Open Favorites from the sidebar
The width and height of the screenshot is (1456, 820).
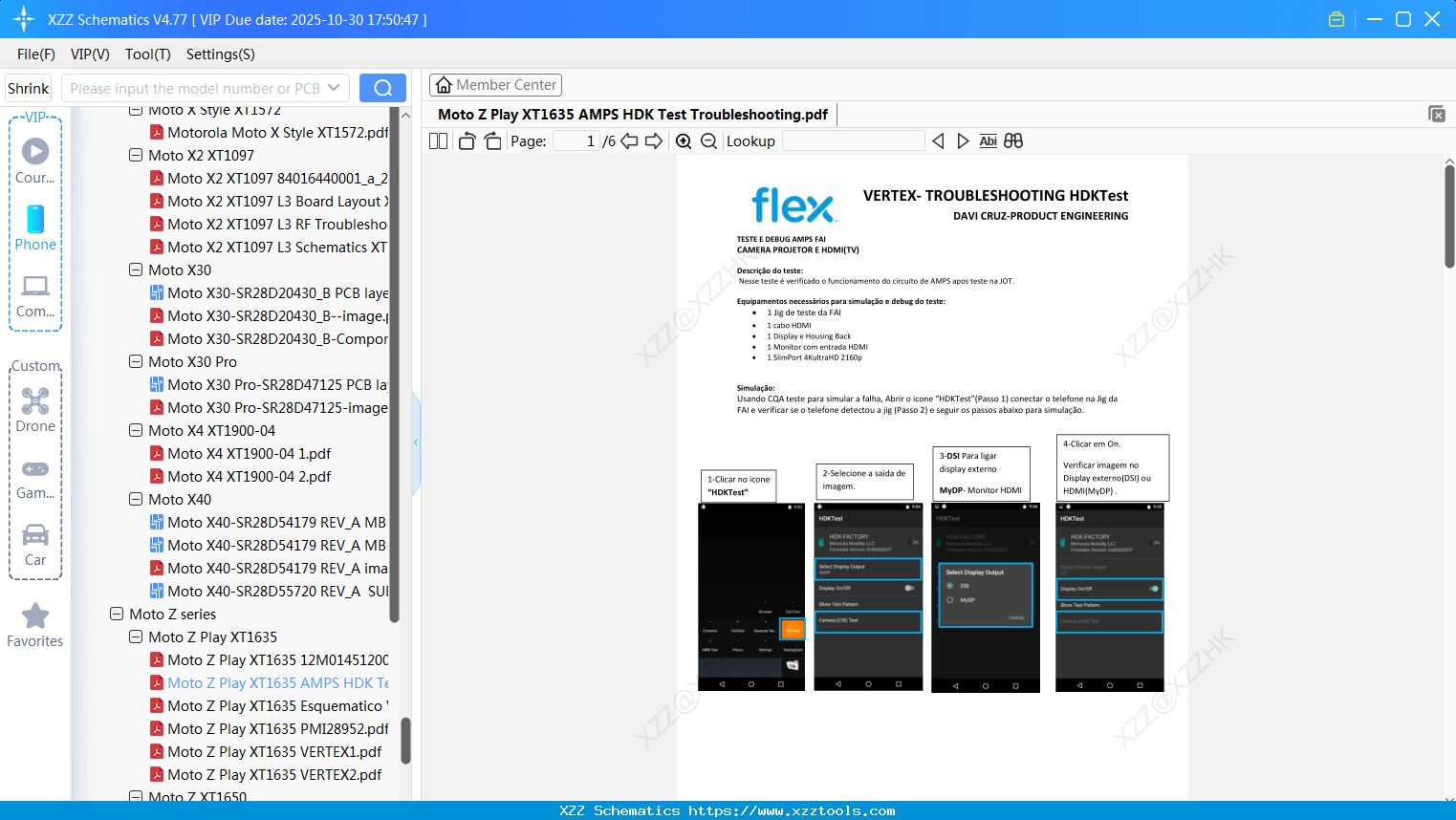(x=35, y=625)
